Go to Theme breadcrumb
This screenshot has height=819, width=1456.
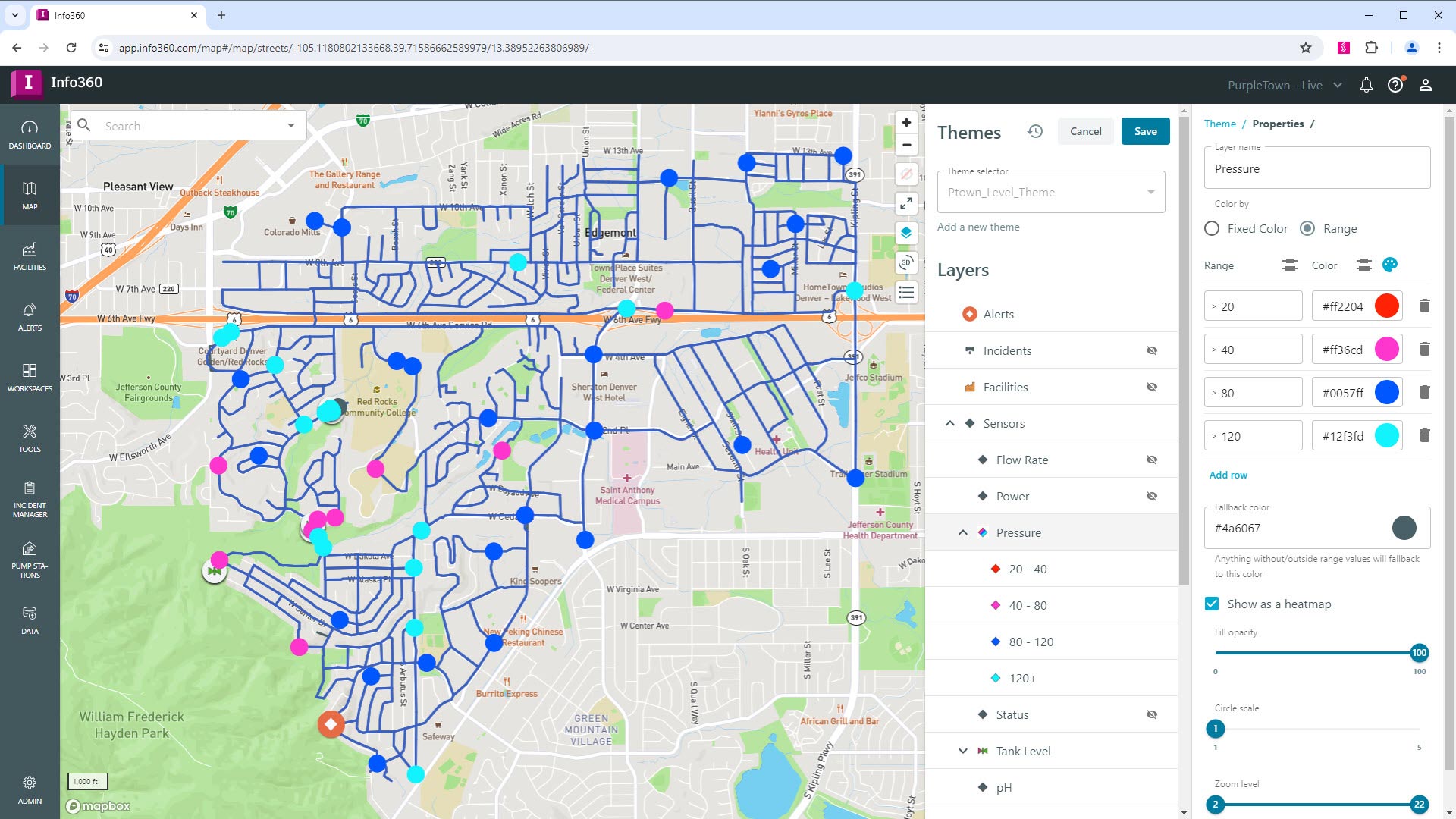(x=1219, y=124)
